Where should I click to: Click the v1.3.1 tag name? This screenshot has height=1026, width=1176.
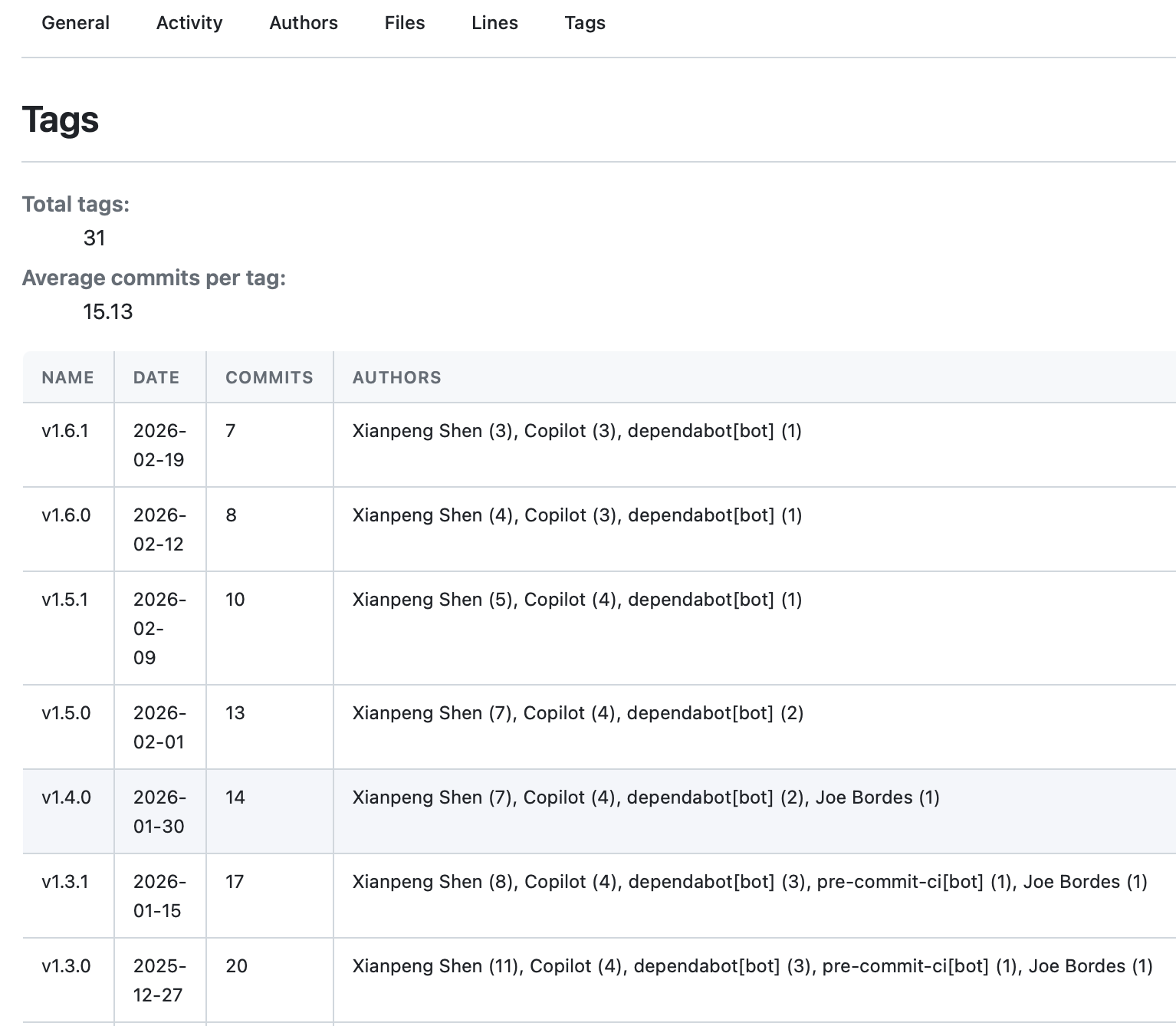(x=65, y=882)
